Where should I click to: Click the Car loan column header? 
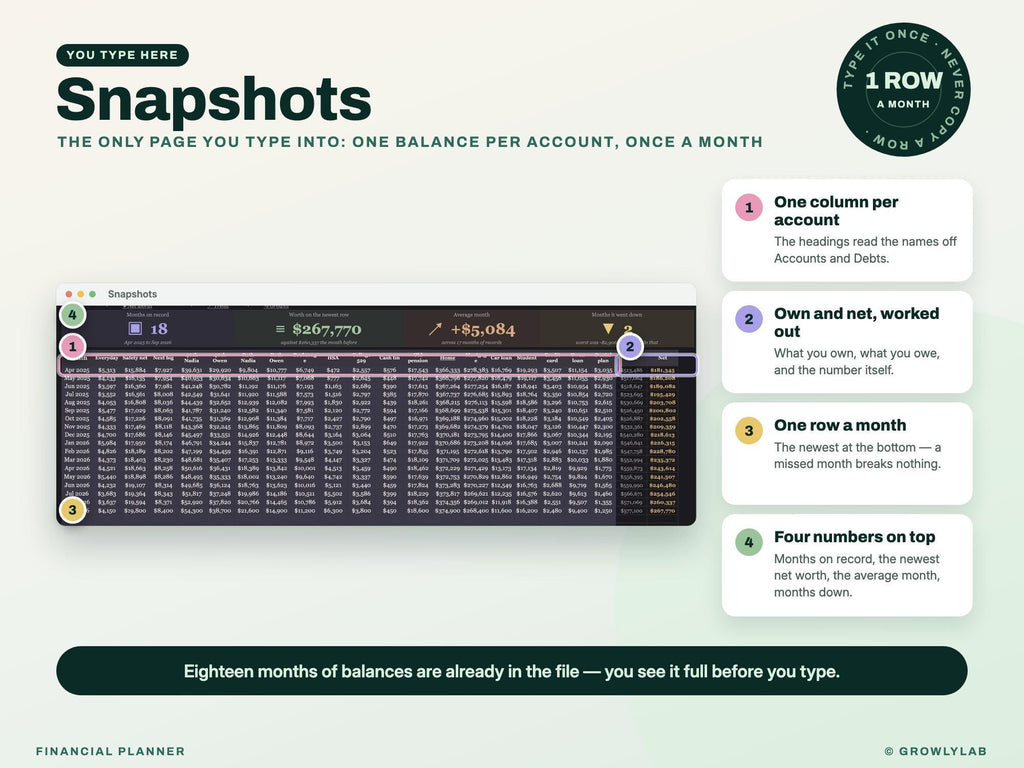point(501,358)
